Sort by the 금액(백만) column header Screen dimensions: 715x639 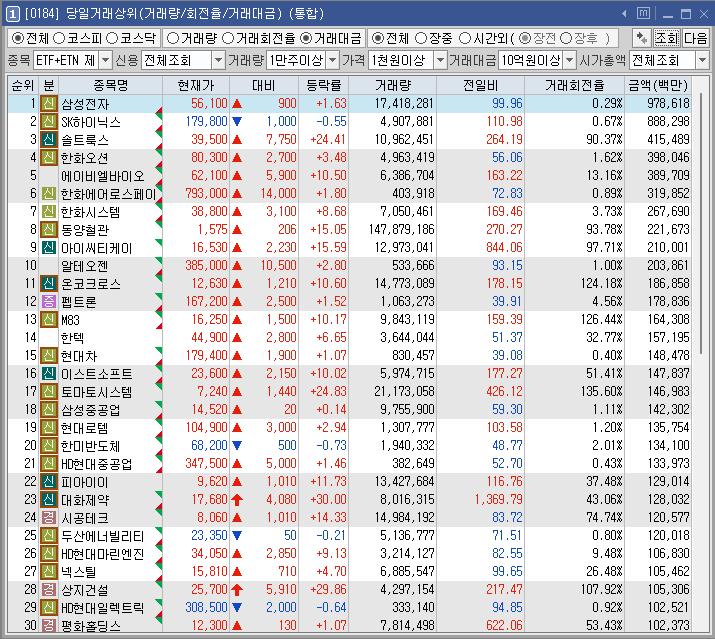tap(658, 85)
